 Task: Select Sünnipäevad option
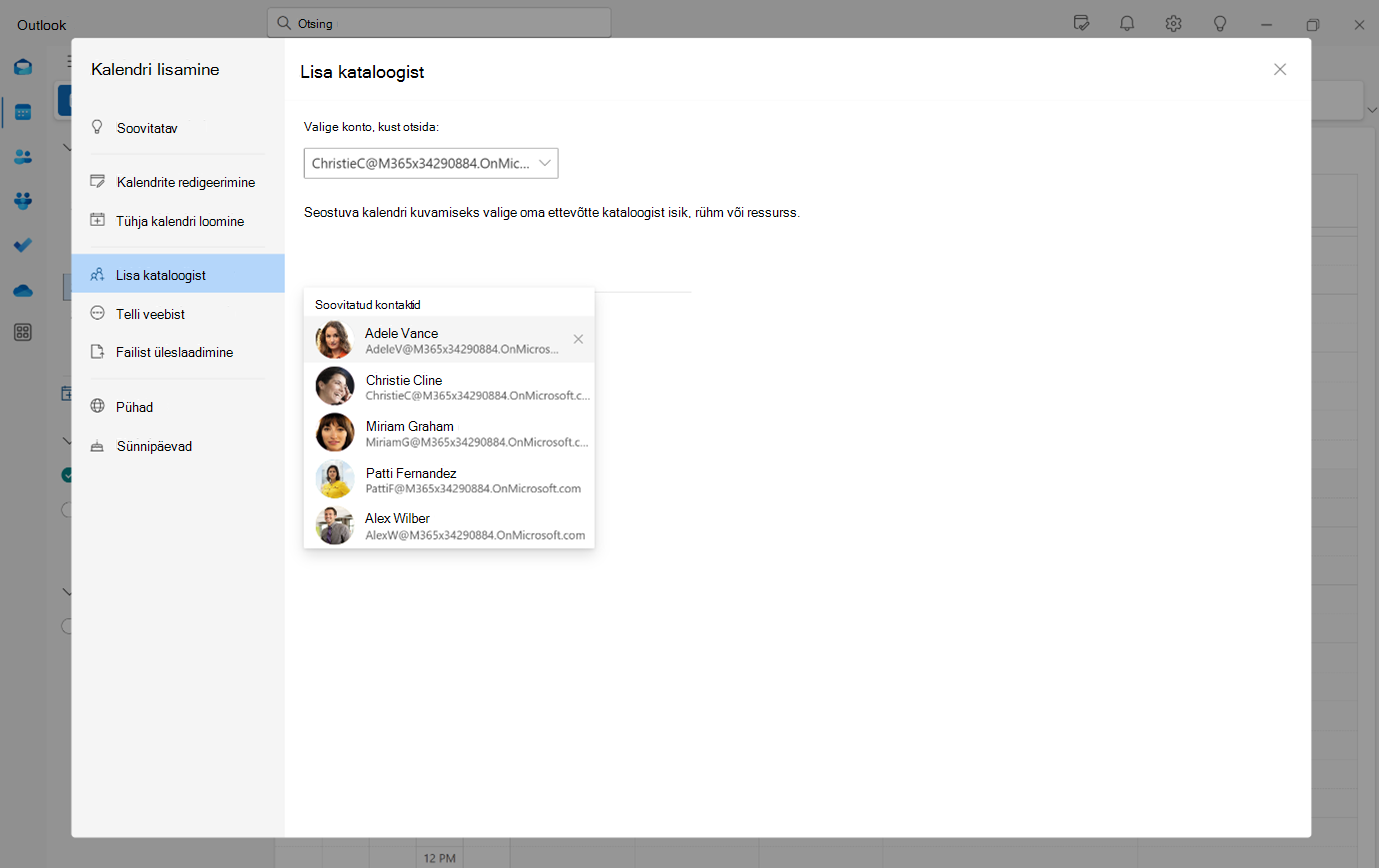pos(178,446)
